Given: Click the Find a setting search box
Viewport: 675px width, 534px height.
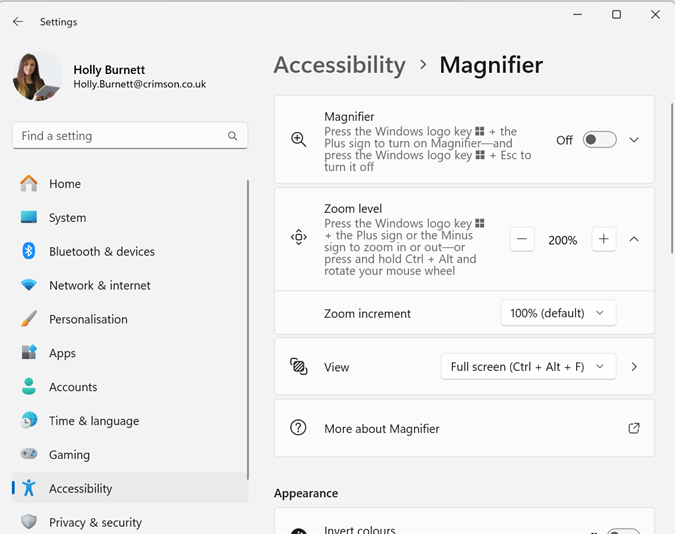Looking at the screenshot, I should [x=120, y=136].
